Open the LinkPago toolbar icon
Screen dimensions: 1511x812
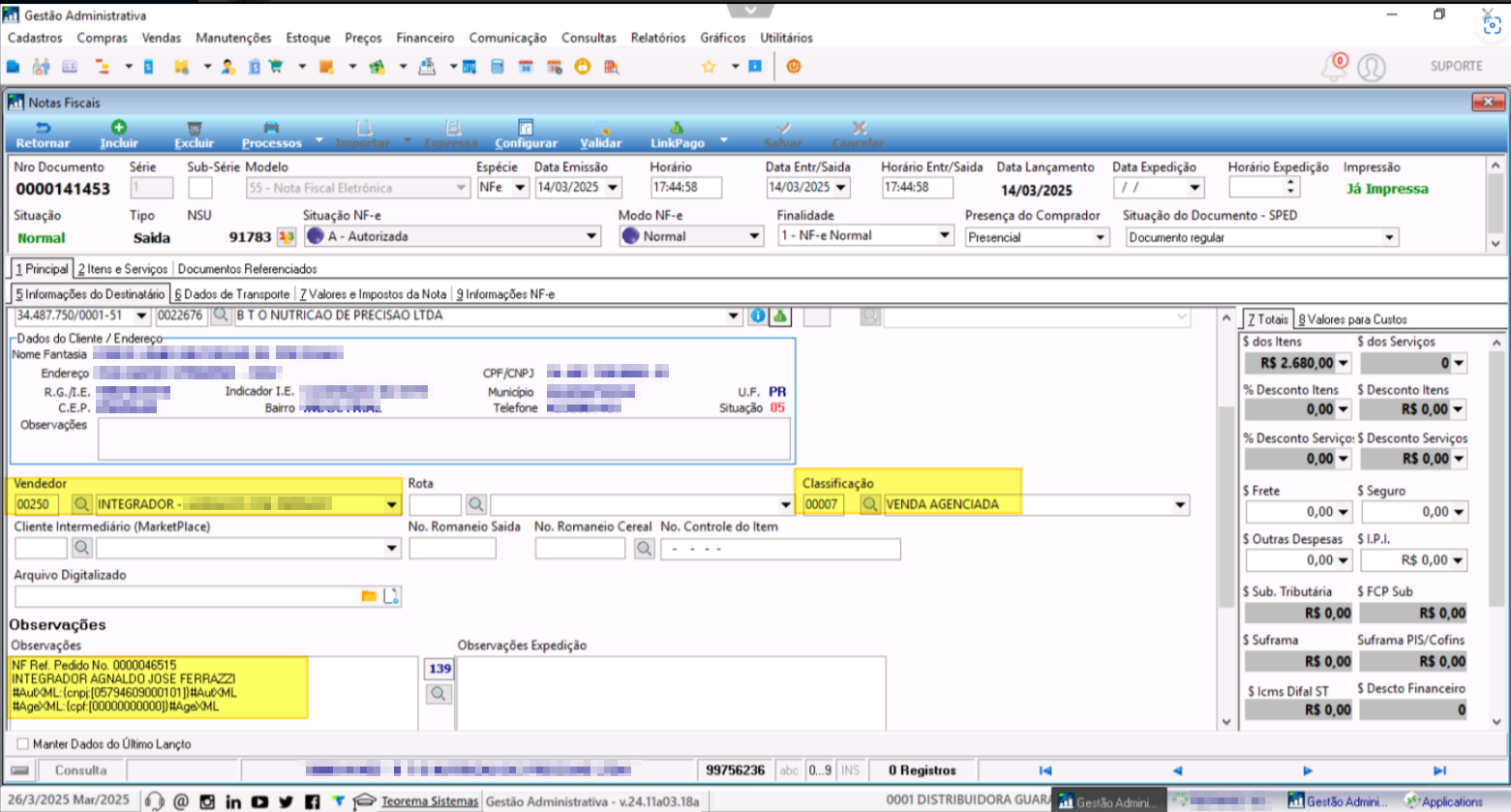point(677,128)
